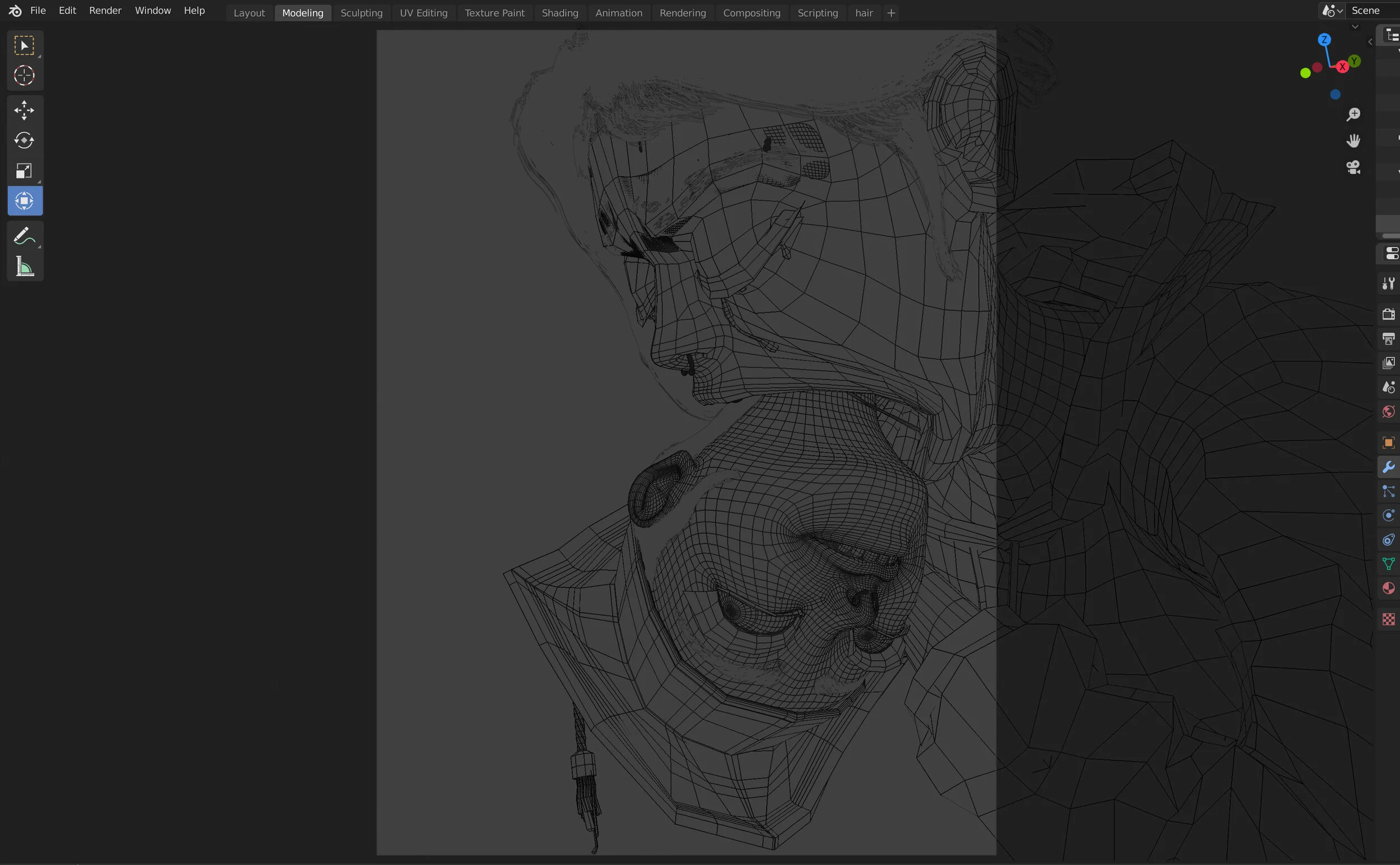Toggle camera view with the gizmo camera icon
Image resolution: width=1400 pixels, height=865 pixels.
[1354, 166]
